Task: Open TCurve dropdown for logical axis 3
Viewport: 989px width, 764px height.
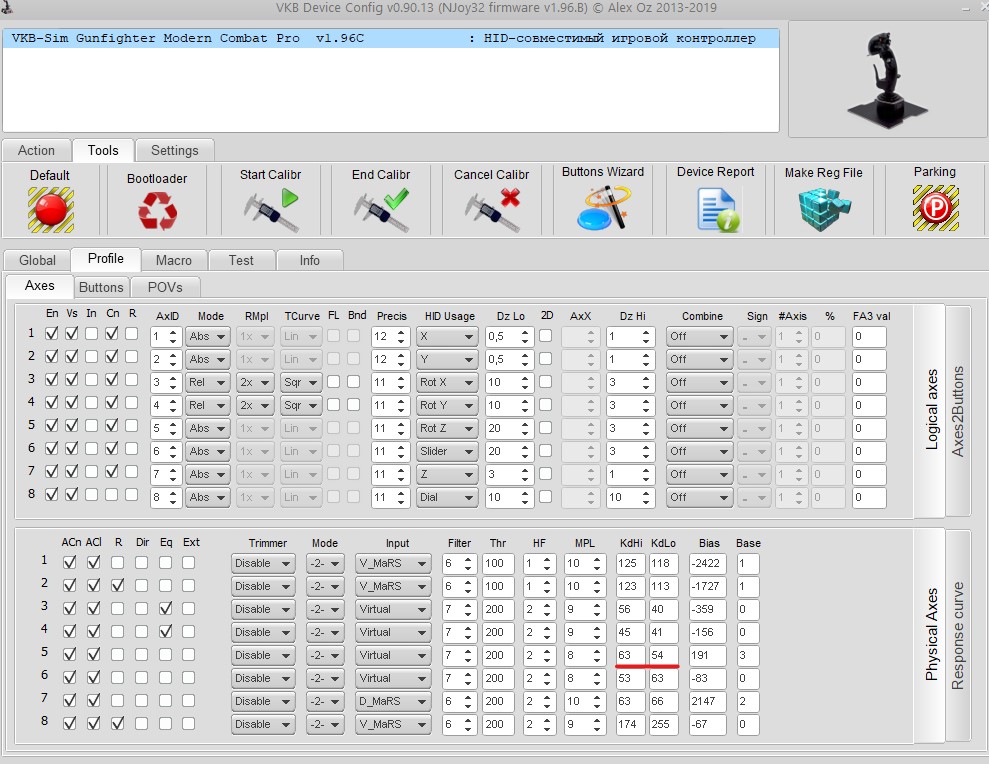Action: (x=301, y=382)
